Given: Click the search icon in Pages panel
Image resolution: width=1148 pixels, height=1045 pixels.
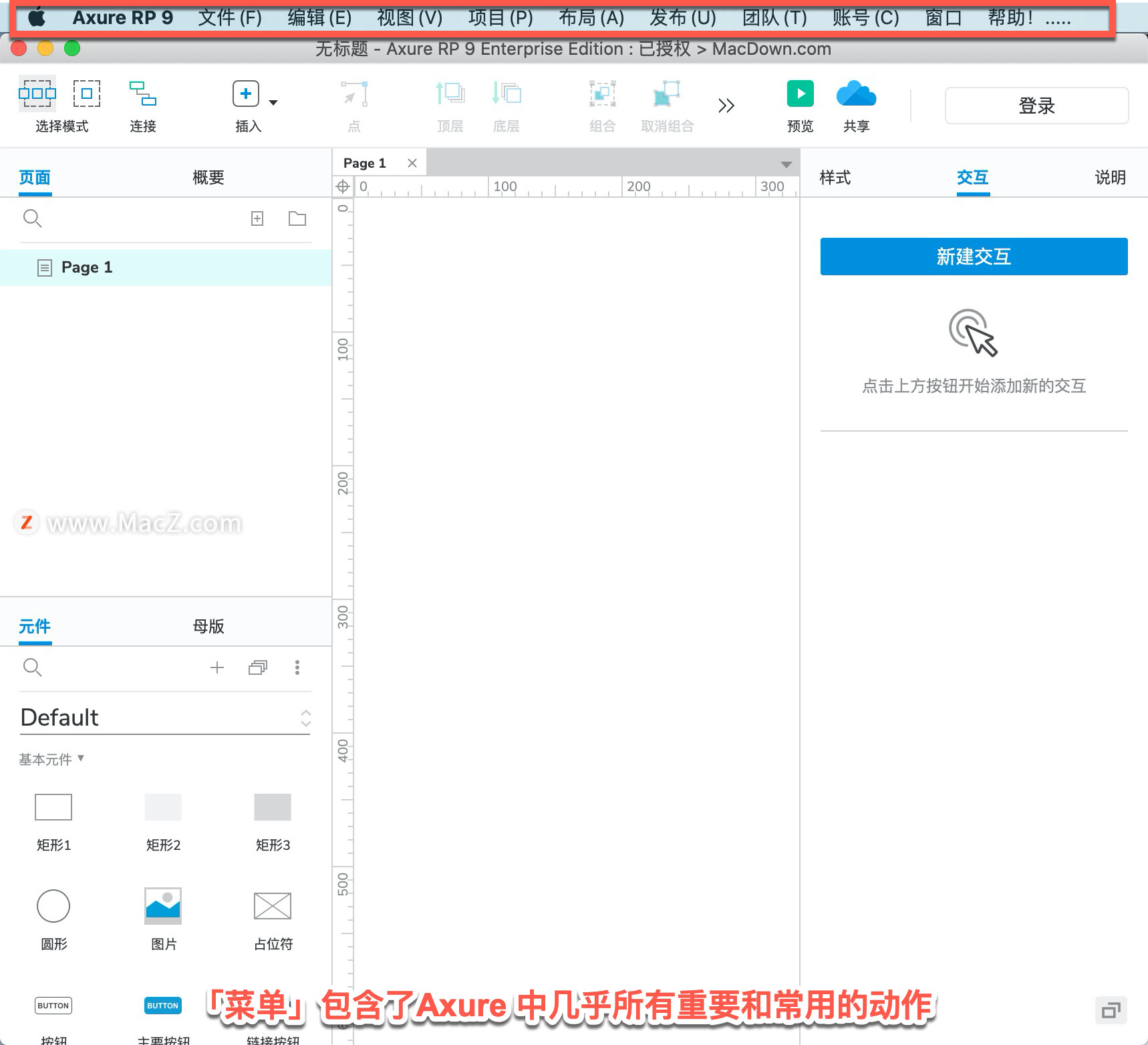Looking at the screenshot, I should pos(32,218).
